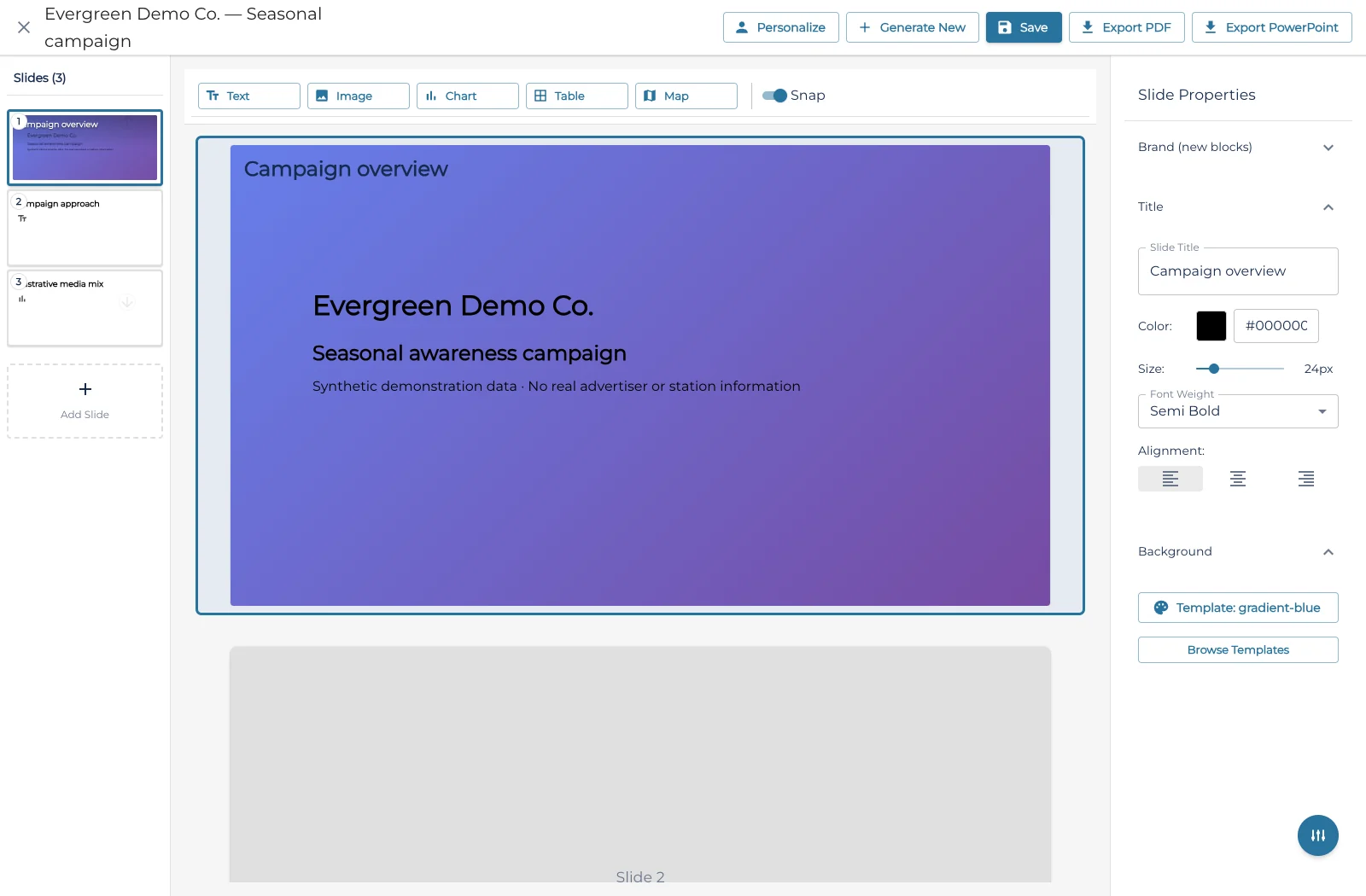Screen dimensions: 1366x896
Task: Export presentation as PowerPoint
Action: pos(1271,27)
